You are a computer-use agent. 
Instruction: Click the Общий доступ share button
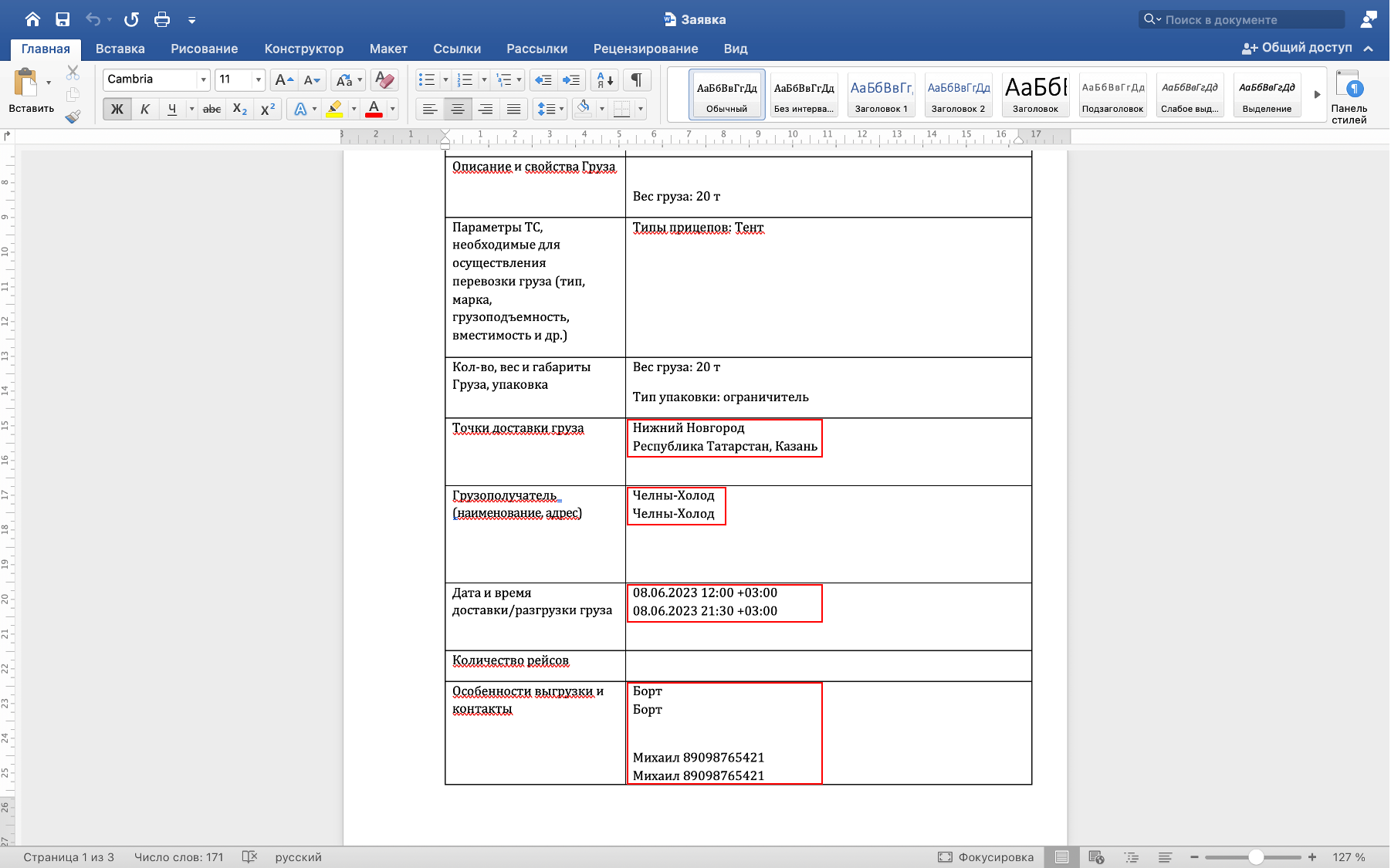click(x=1297, y=48)
